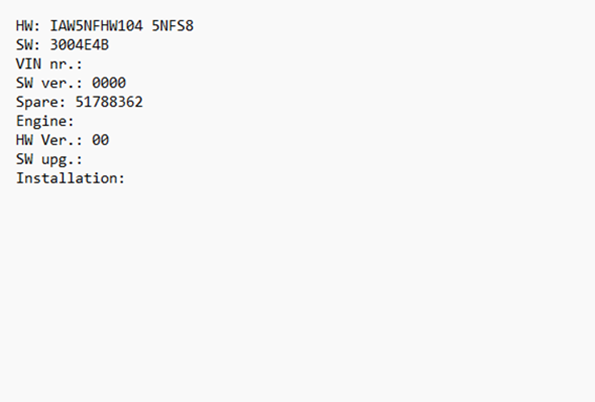Click the SW ver. label
The image size is (595, 402).
pyautogui.click(x=49, y=83)
